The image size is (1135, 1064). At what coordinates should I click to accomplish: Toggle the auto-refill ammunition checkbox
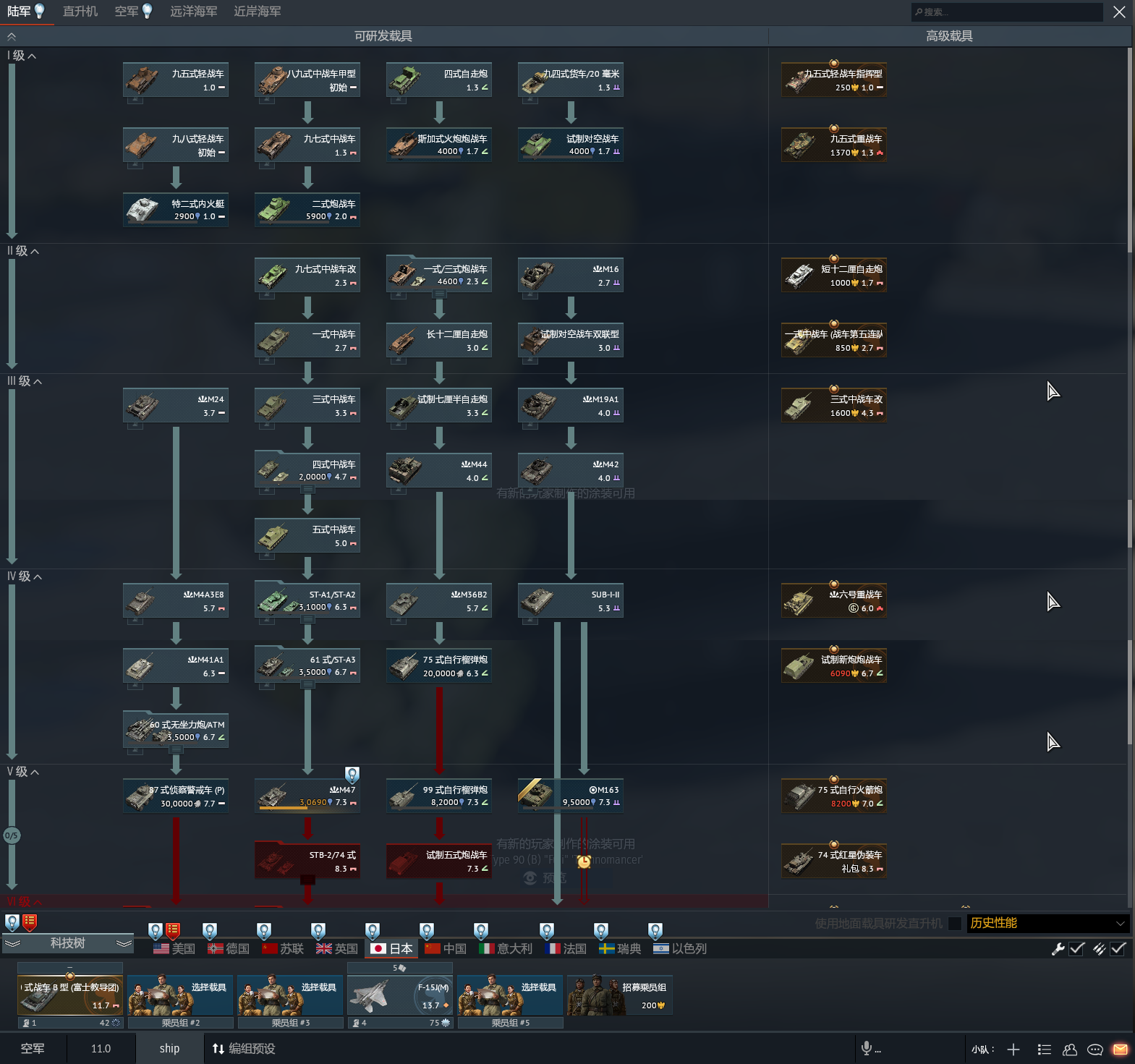coord(1118,948)
